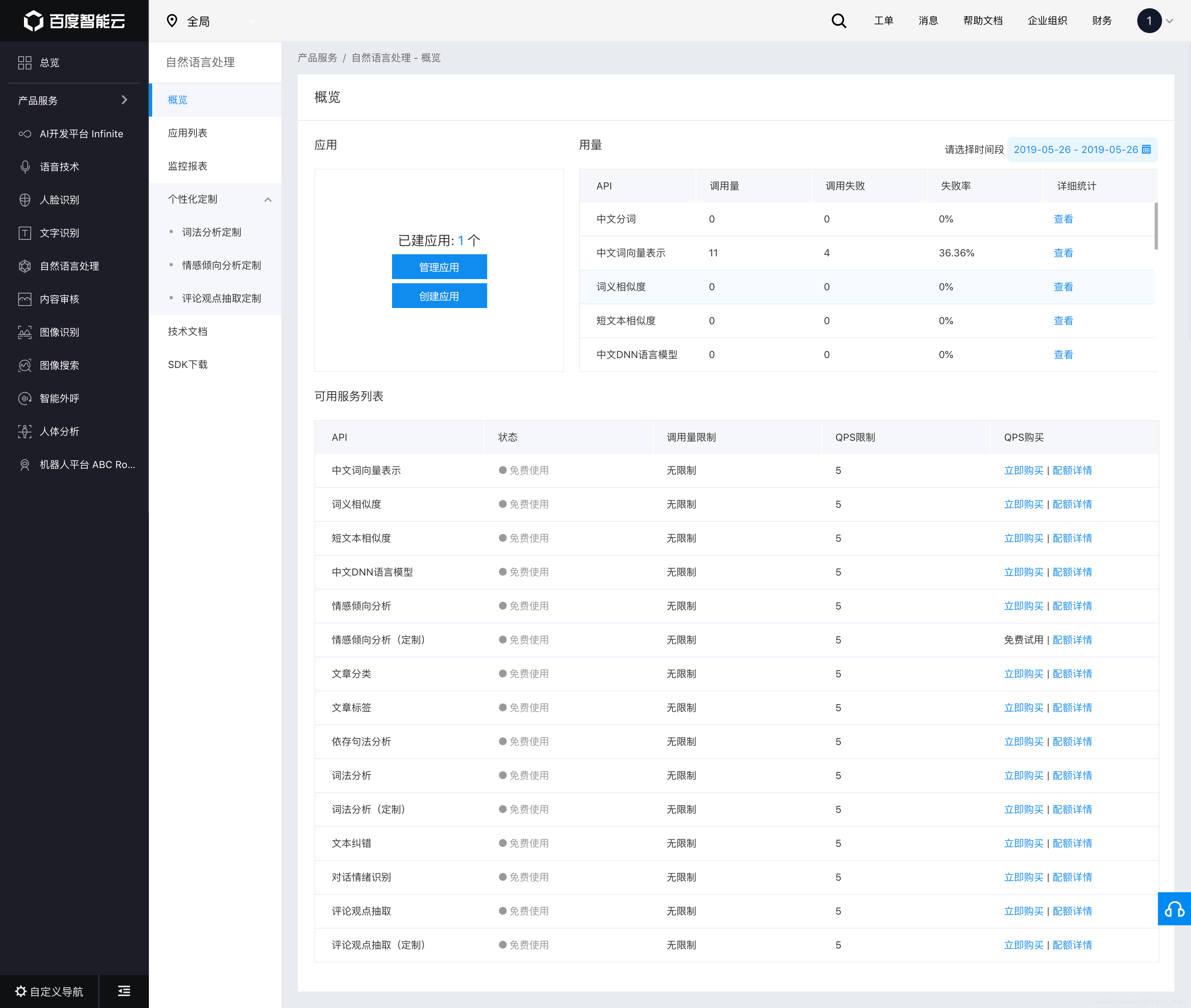Image resolution: width=1191 pixels, height=1008 pixels.
Task: Open the voice technology microphone icon
Action: point(24,167)
